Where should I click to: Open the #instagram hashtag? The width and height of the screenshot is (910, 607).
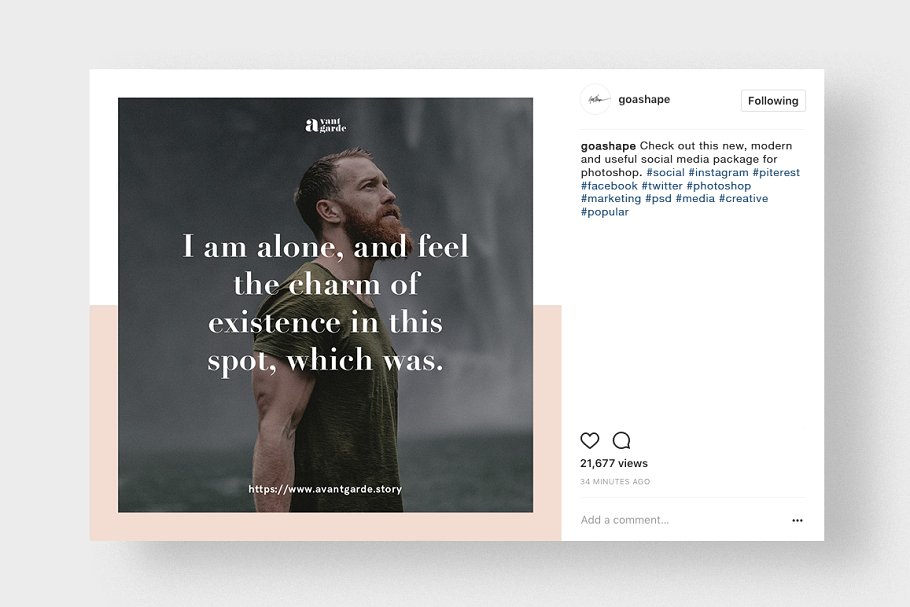pos(718,172)
